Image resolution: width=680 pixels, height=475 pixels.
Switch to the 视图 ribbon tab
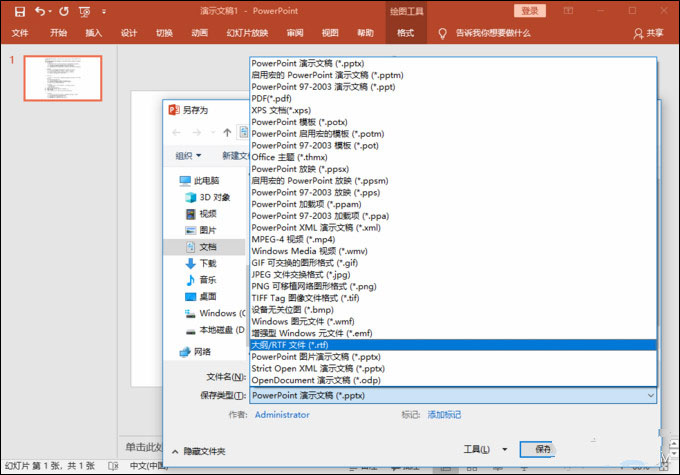point(330,33)
